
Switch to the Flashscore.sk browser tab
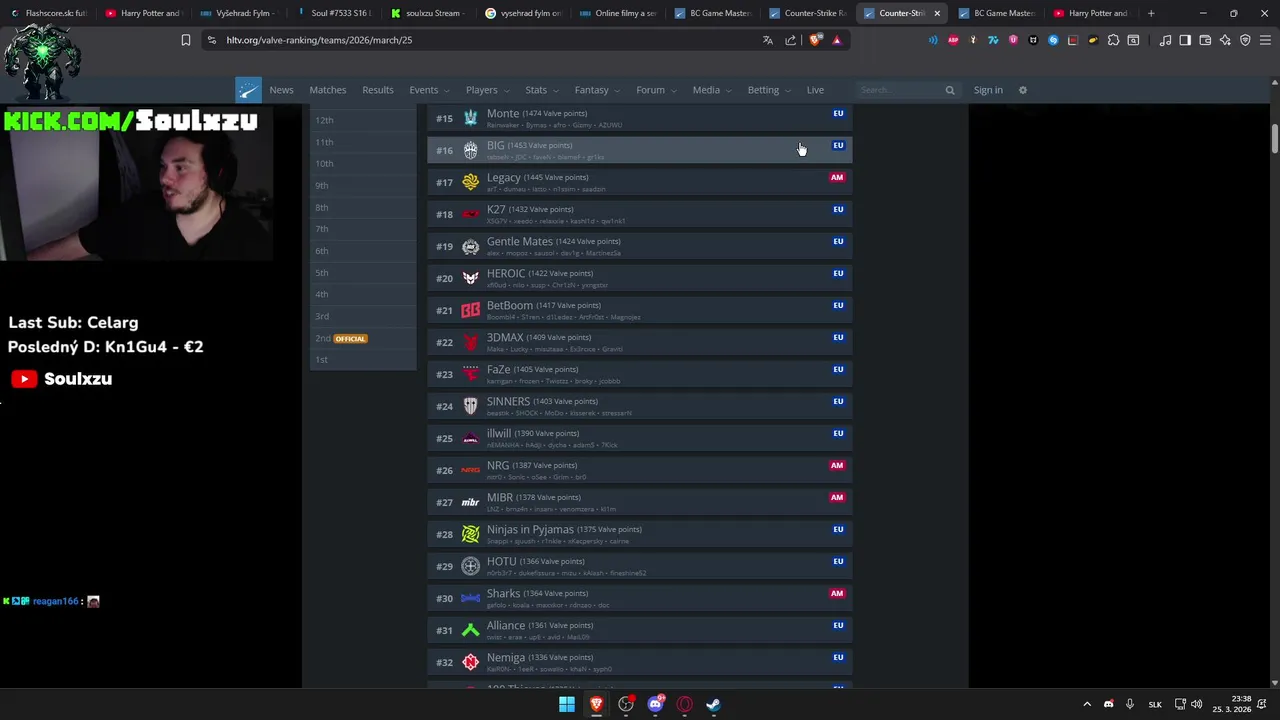pyautogui.click(x=47, y=13)
